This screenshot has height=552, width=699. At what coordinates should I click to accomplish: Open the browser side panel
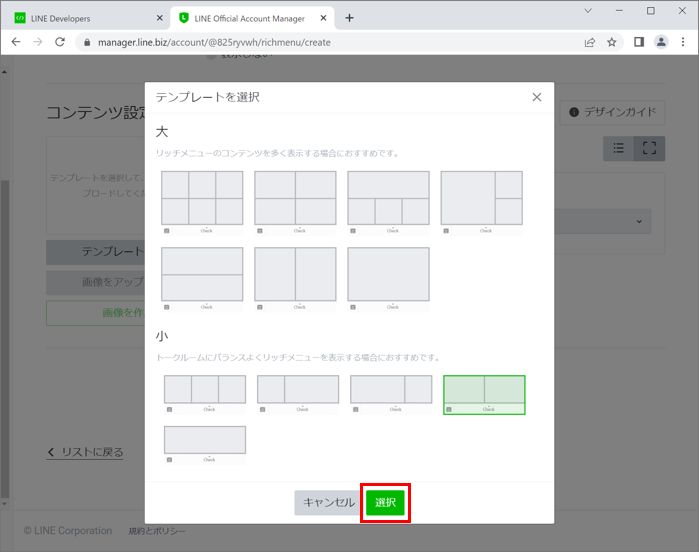click(639, 42)
